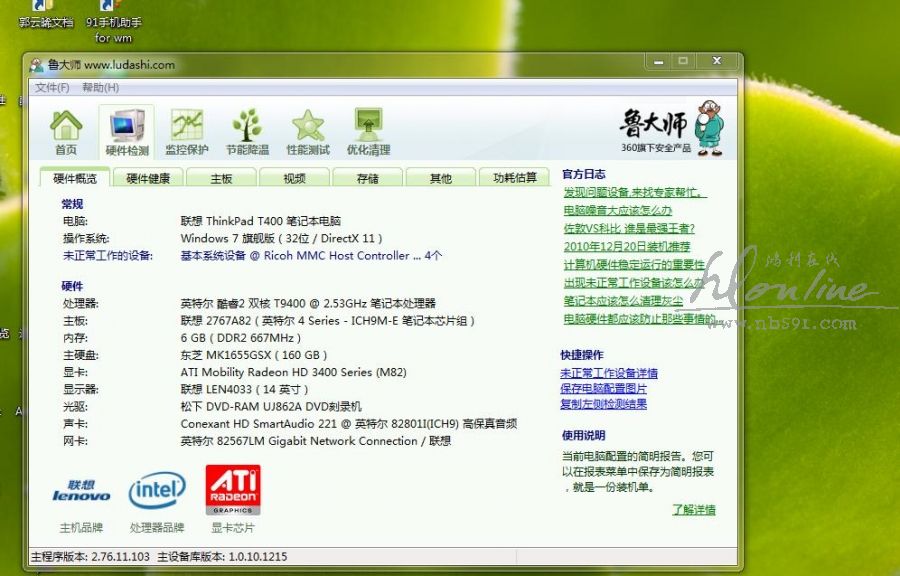Open link 出现未正常工作设备该怎么办
Screen dimensions: 900x576
tap(633, 283)
